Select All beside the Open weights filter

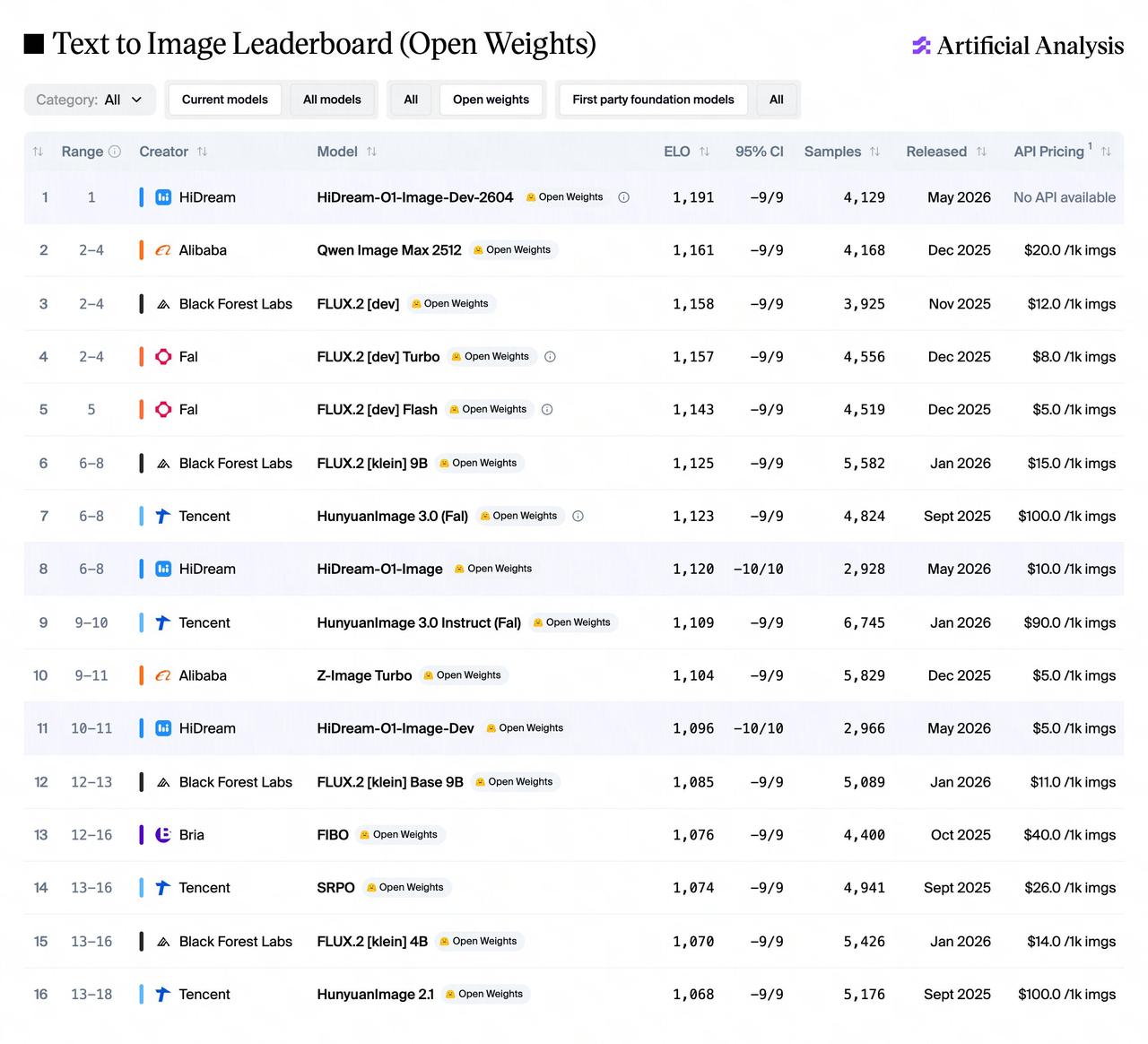click(411, 100)
